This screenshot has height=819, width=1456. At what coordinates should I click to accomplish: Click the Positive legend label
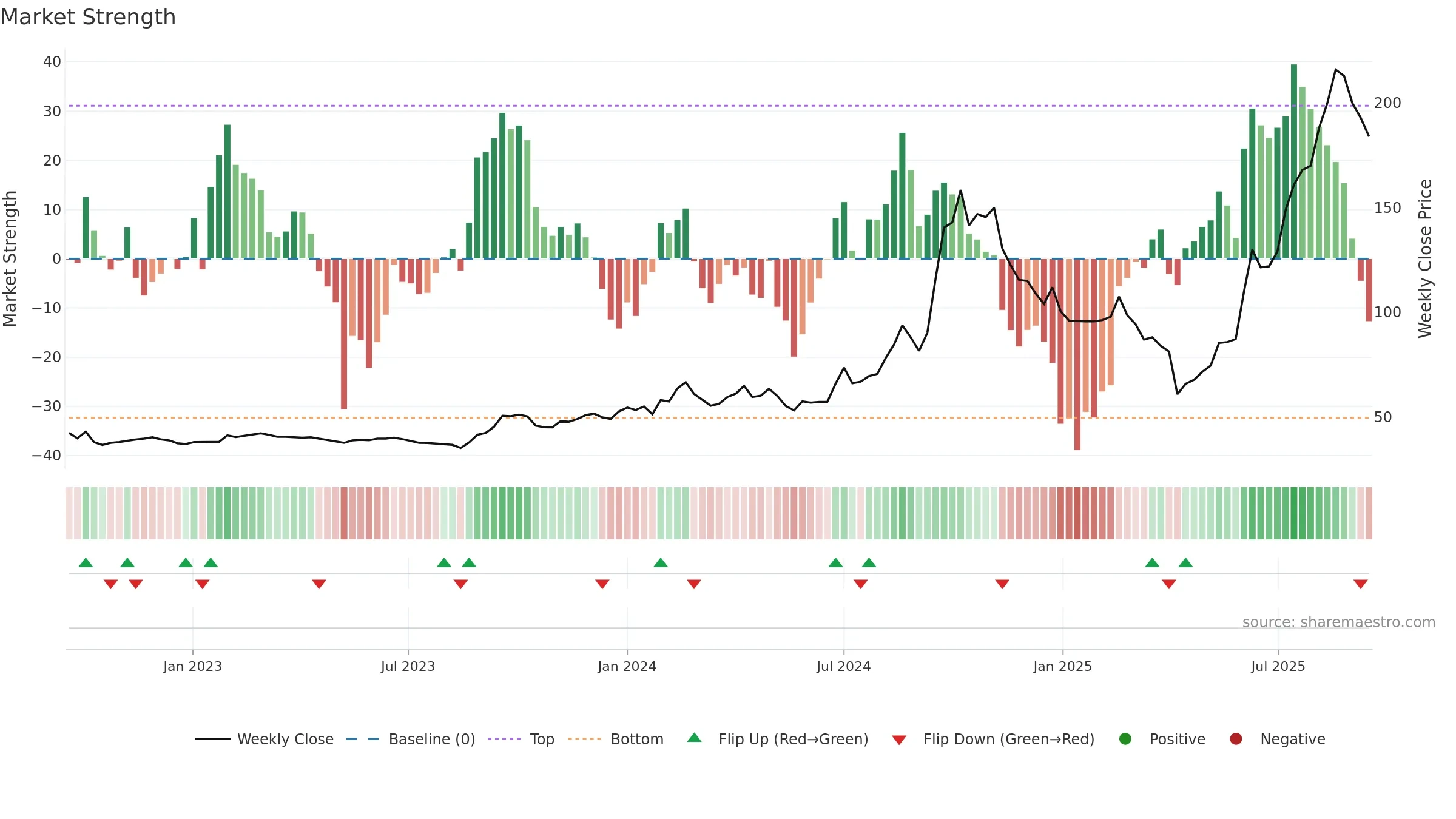1178,739
